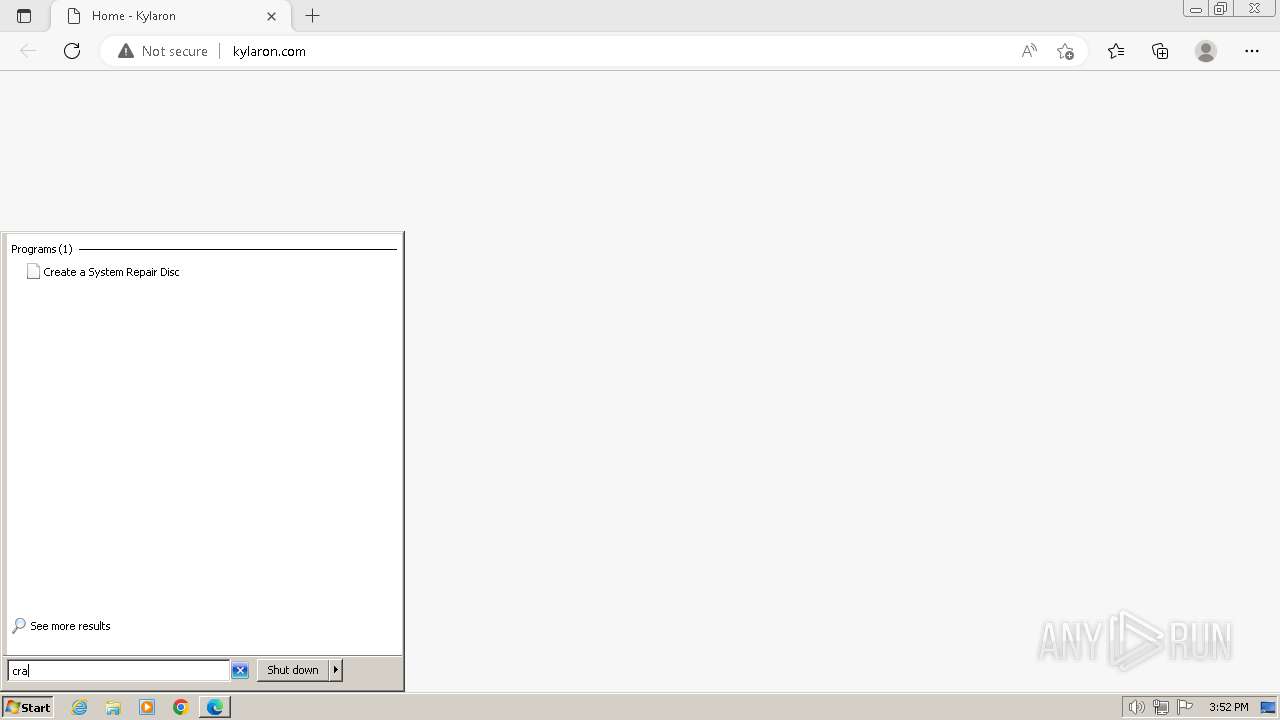This screenshot has height=720, width=1280.
Task: Open Edge Settings and more menu
Action: tap(1252, 51)
